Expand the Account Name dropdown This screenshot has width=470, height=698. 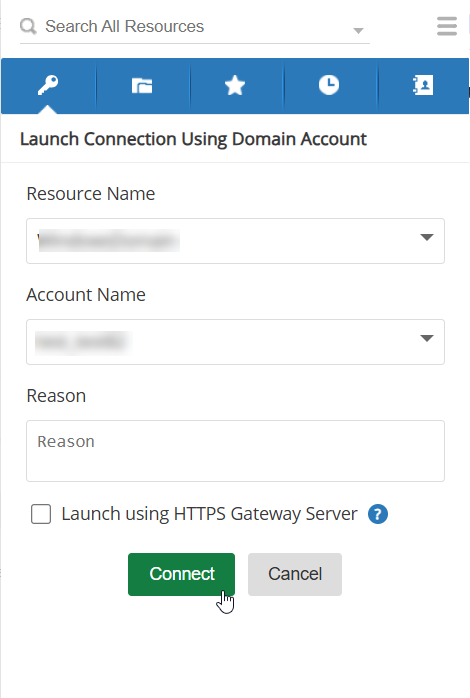[427, 338]
